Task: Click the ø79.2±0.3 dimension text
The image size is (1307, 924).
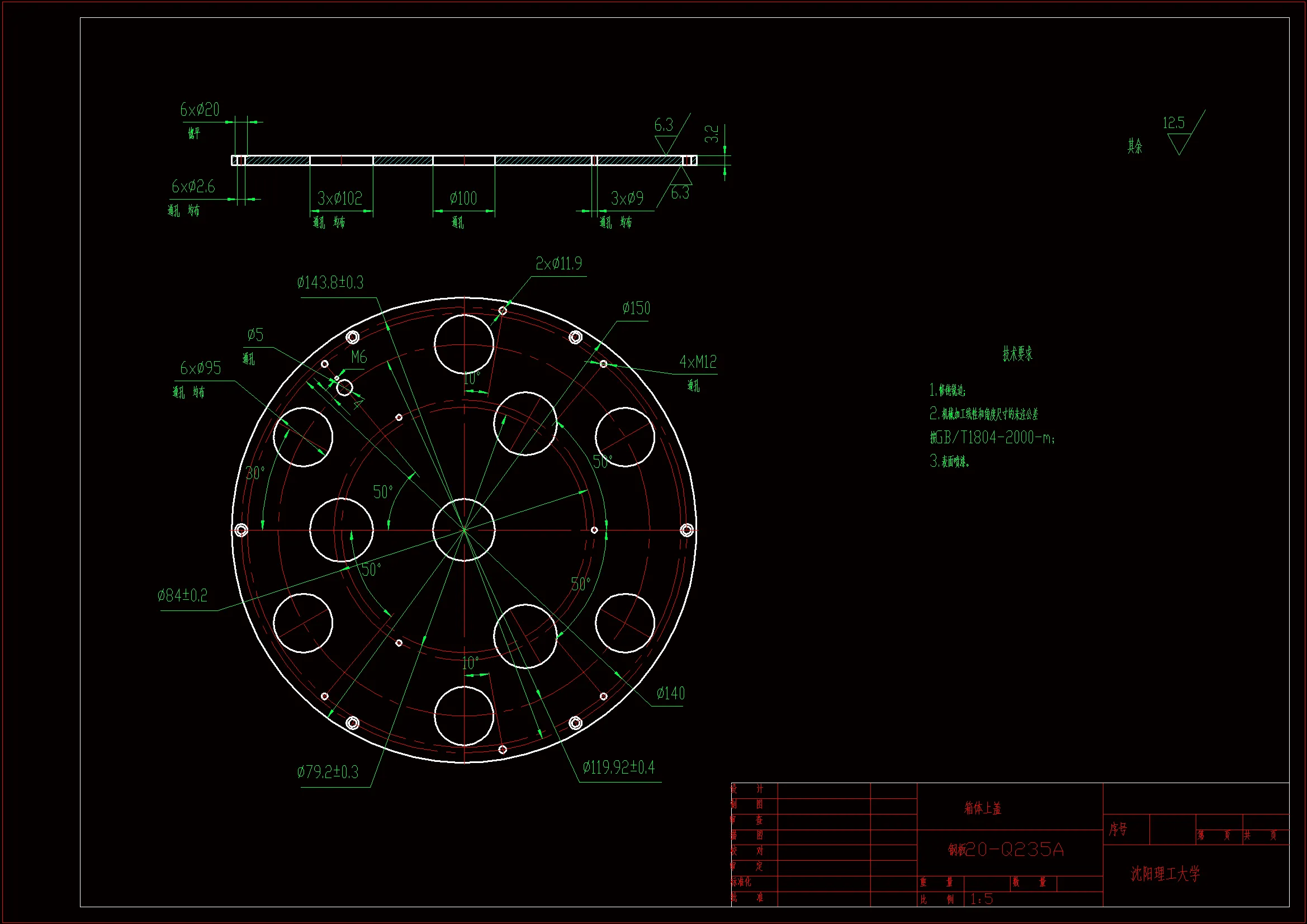Action: pos(328,772)
